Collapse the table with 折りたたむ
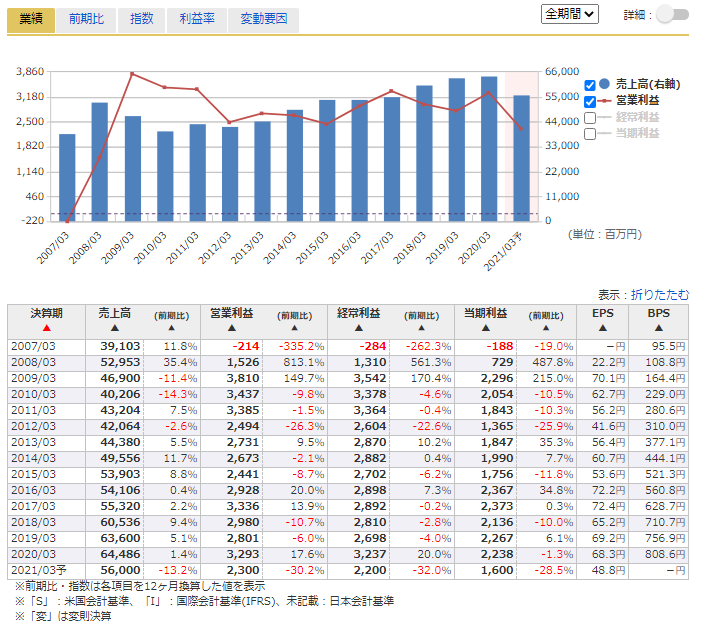This screenshot has width=701, height=628. 659,295
